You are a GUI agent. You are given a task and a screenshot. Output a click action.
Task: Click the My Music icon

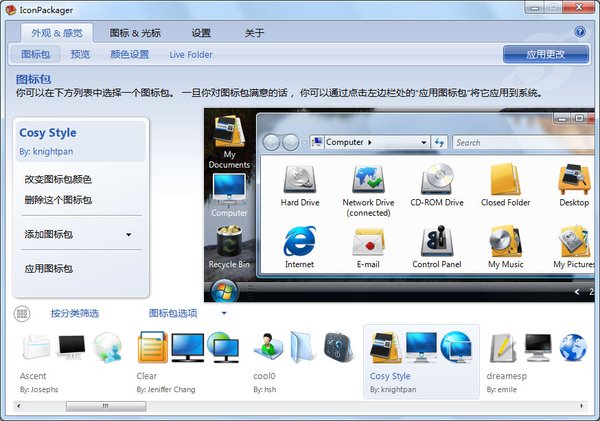click(x=505, y=241)
